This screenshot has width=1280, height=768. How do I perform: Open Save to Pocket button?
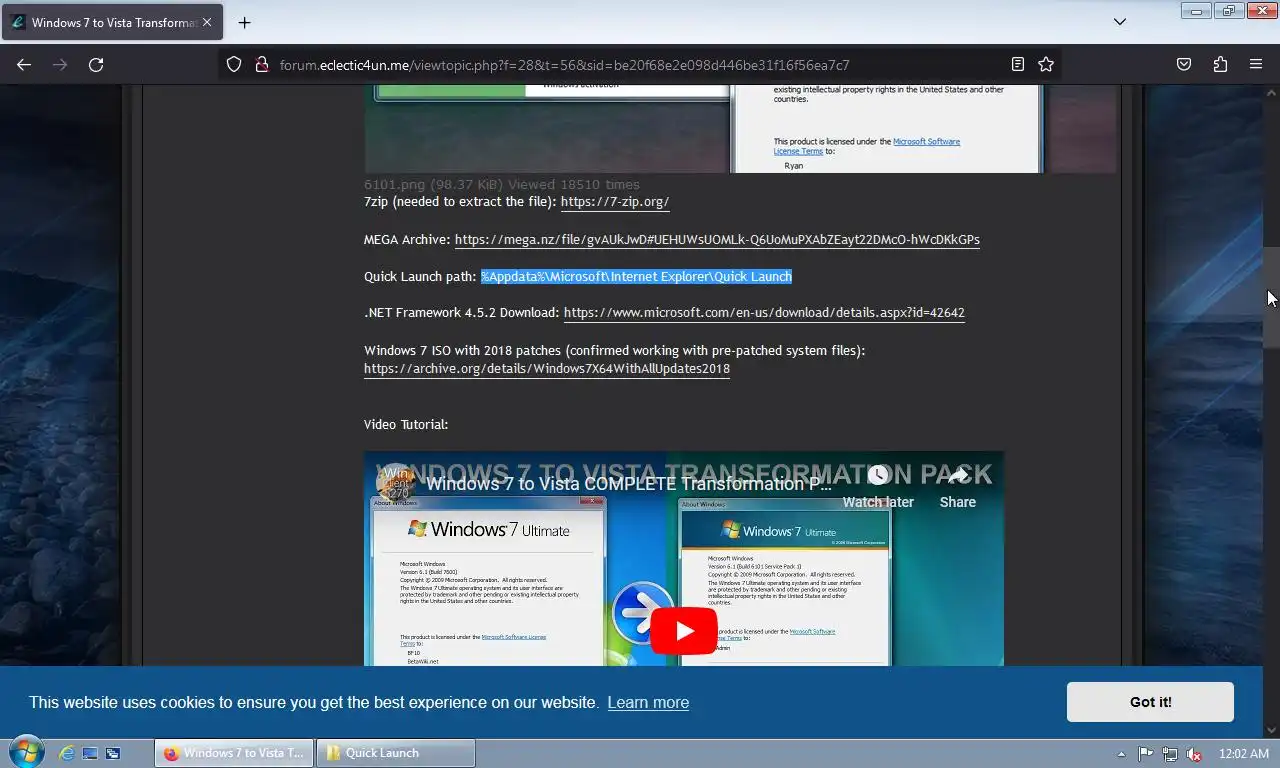tap(1184, 64)
